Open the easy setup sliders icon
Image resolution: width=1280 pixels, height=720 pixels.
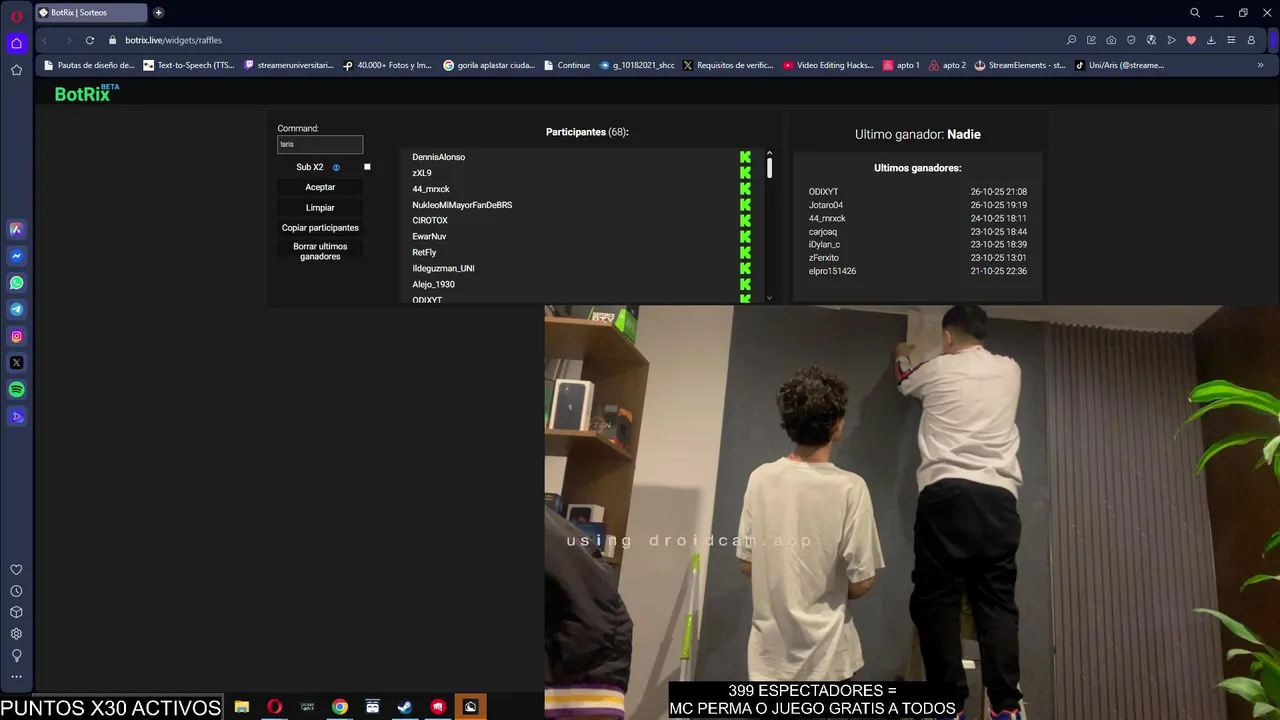pyautogui.click(x=1231, y=40)
